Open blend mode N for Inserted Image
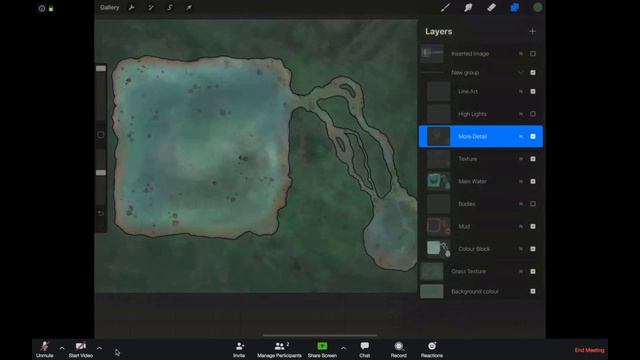The height and width of the screenshot is (360, 640). pos(520,53)
